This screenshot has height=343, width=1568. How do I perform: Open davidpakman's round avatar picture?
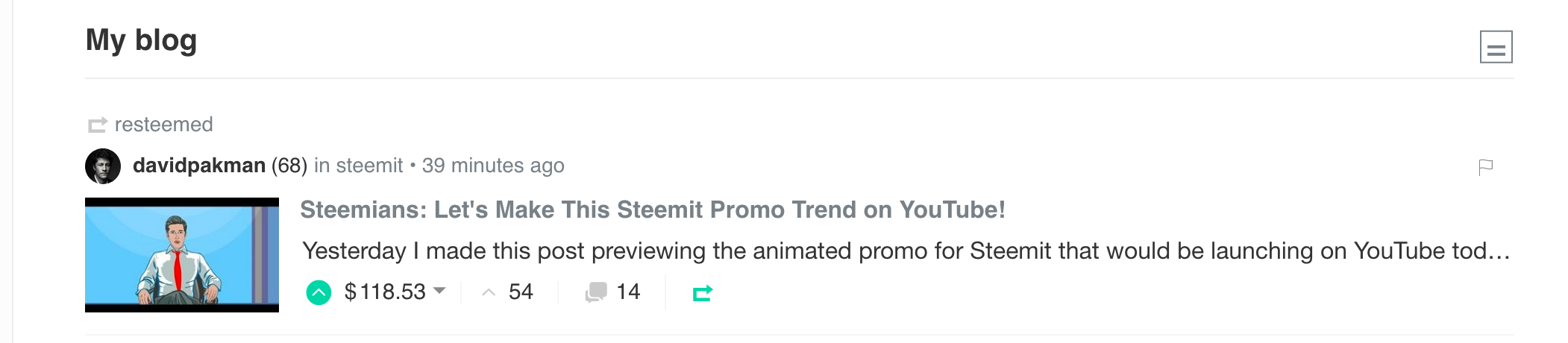pos(103,166)
